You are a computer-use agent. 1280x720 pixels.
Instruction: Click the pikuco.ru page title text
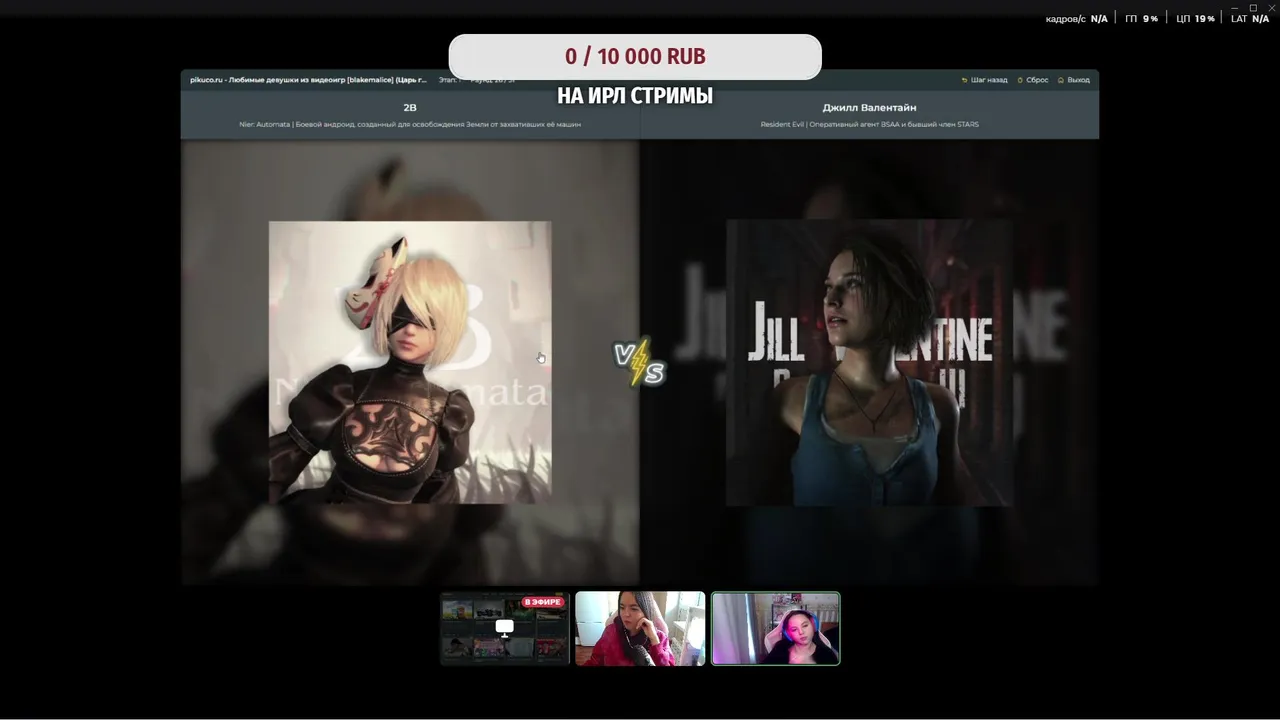tap(308, 80)
